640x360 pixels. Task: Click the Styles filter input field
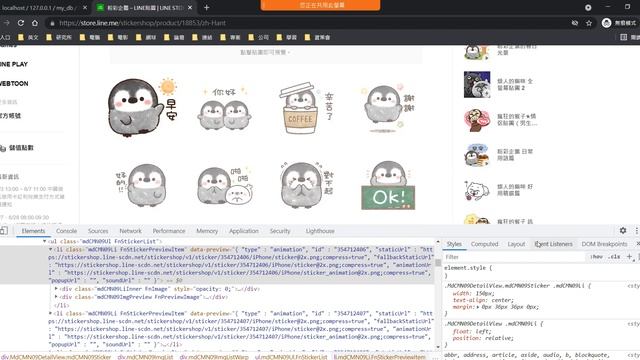pyautogui.click(x=514, y=257)
